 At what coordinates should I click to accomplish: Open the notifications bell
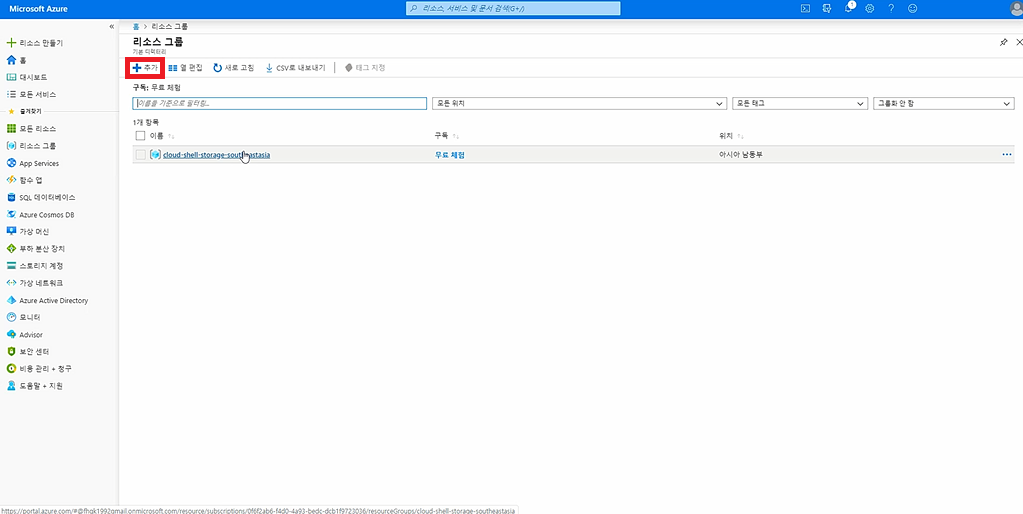tap(849, 8)
